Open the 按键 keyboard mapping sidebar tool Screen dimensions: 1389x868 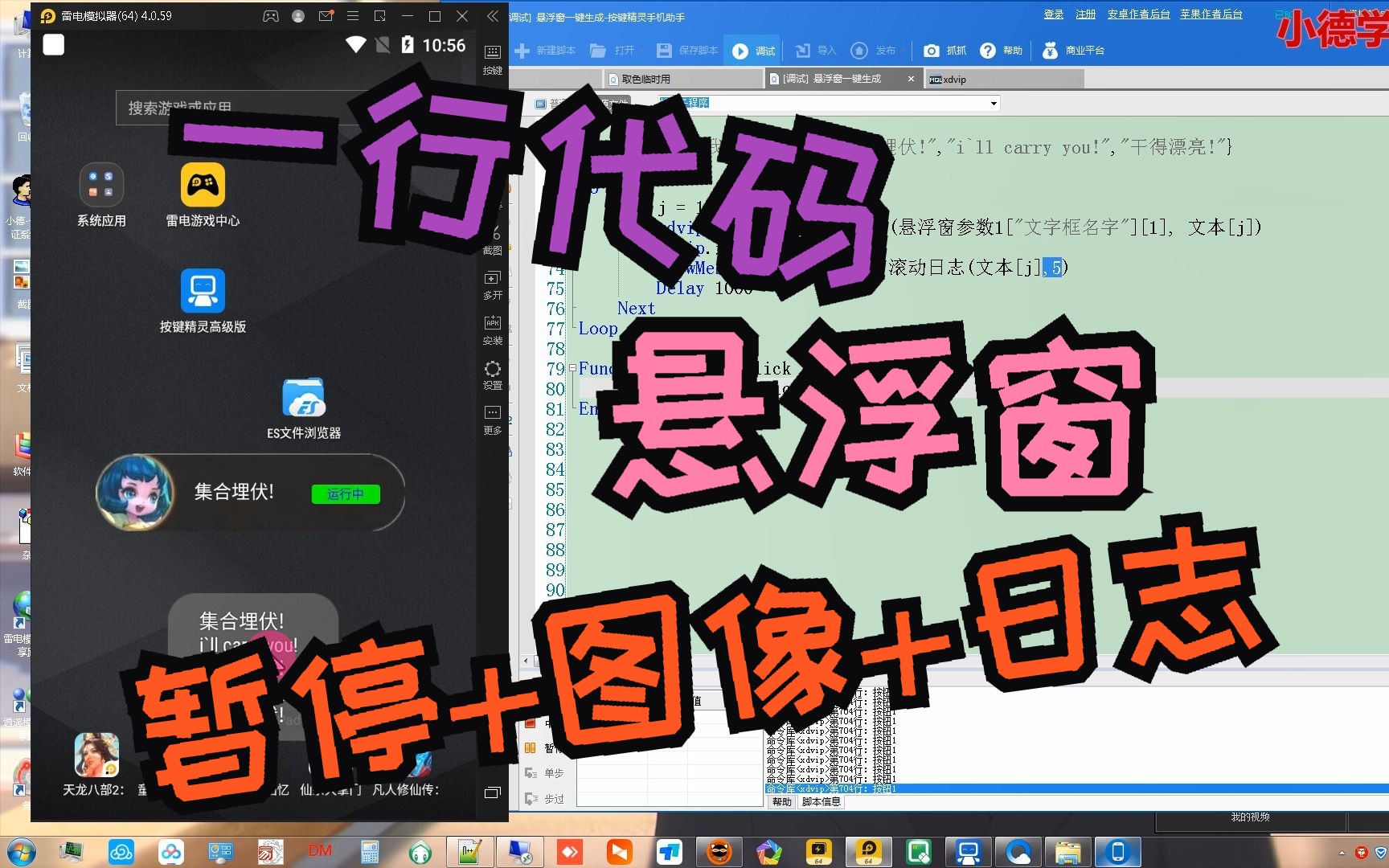point(493,60)
